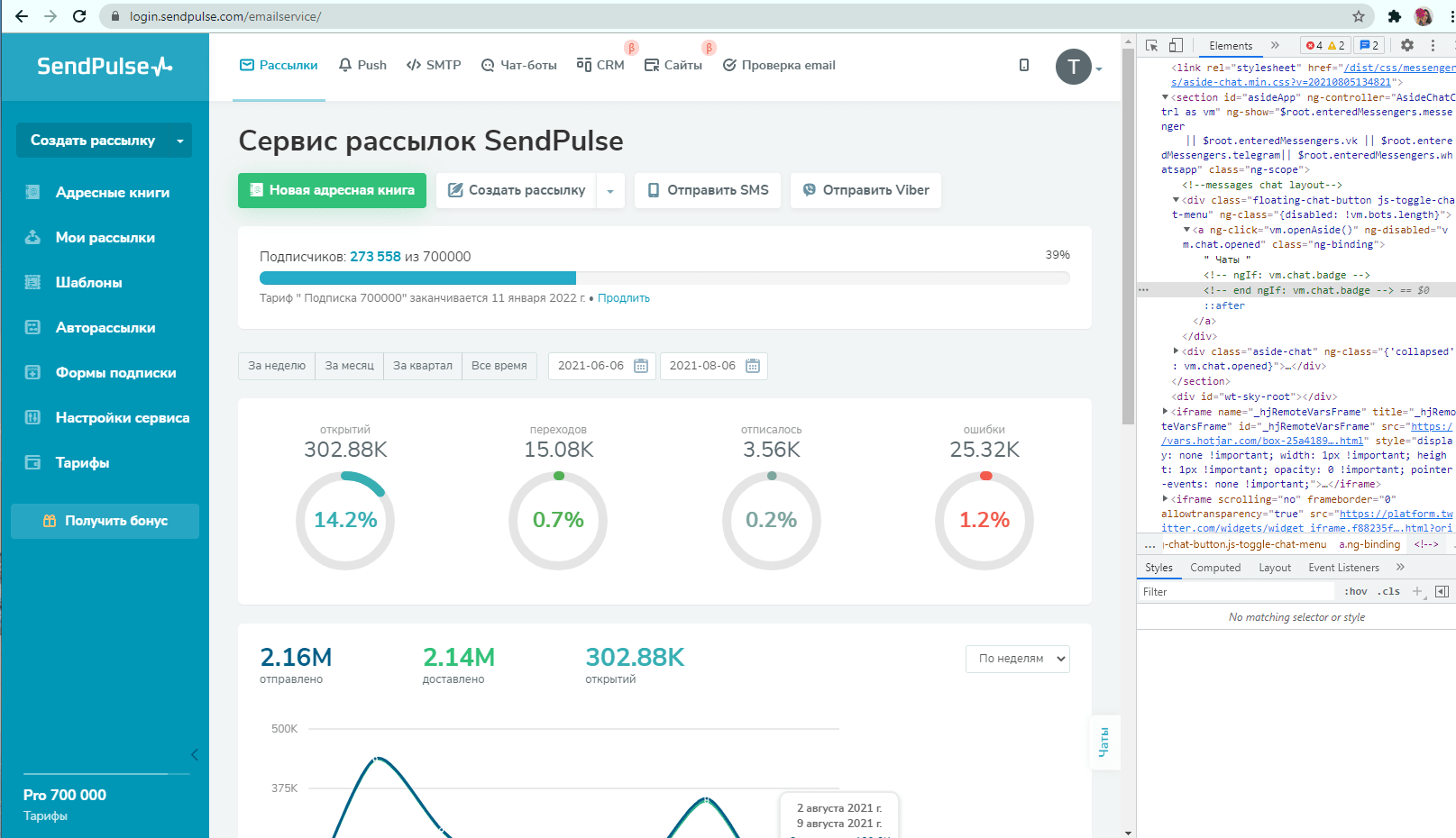Toggle :hov element state panel
The height and width of the screenshot is (838, 1456).
[x=1355, y=592]
